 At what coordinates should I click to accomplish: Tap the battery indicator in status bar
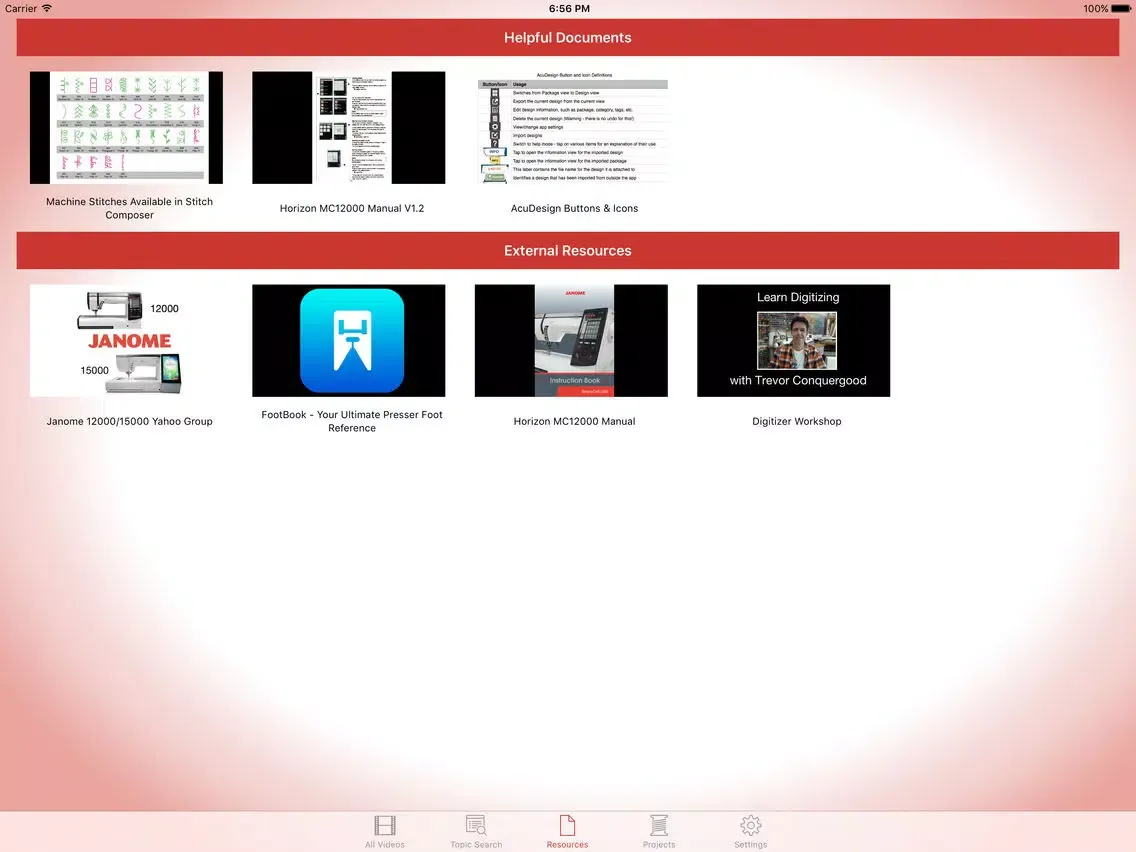coord(1122,9)
